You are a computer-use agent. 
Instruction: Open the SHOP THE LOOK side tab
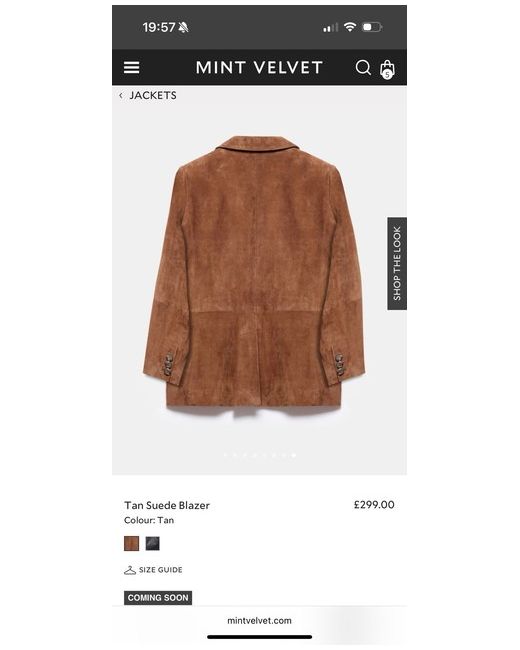click(397, 263)
